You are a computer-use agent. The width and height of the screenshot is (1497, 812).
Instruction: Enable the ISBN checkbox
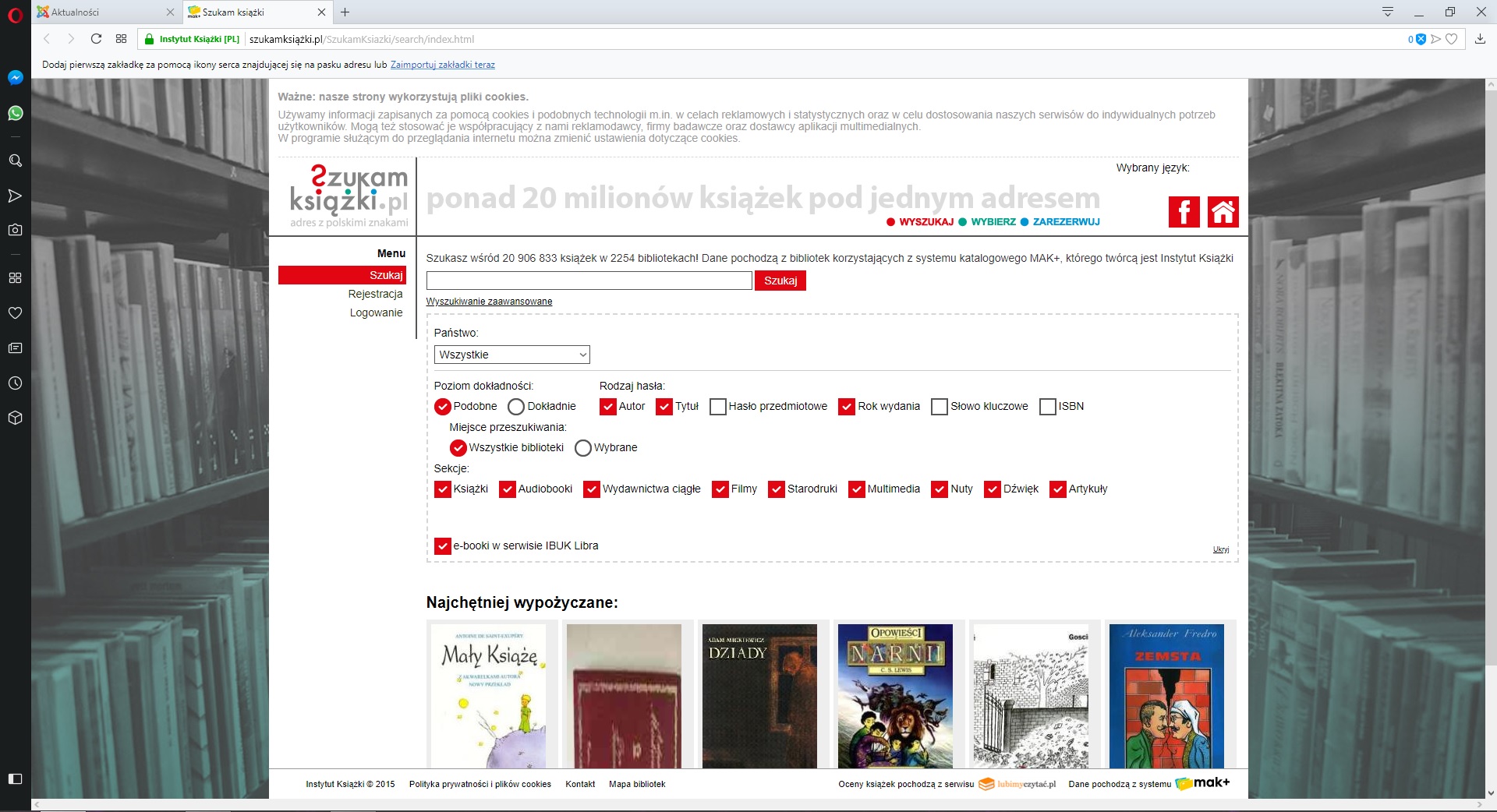coord(1048,407)
